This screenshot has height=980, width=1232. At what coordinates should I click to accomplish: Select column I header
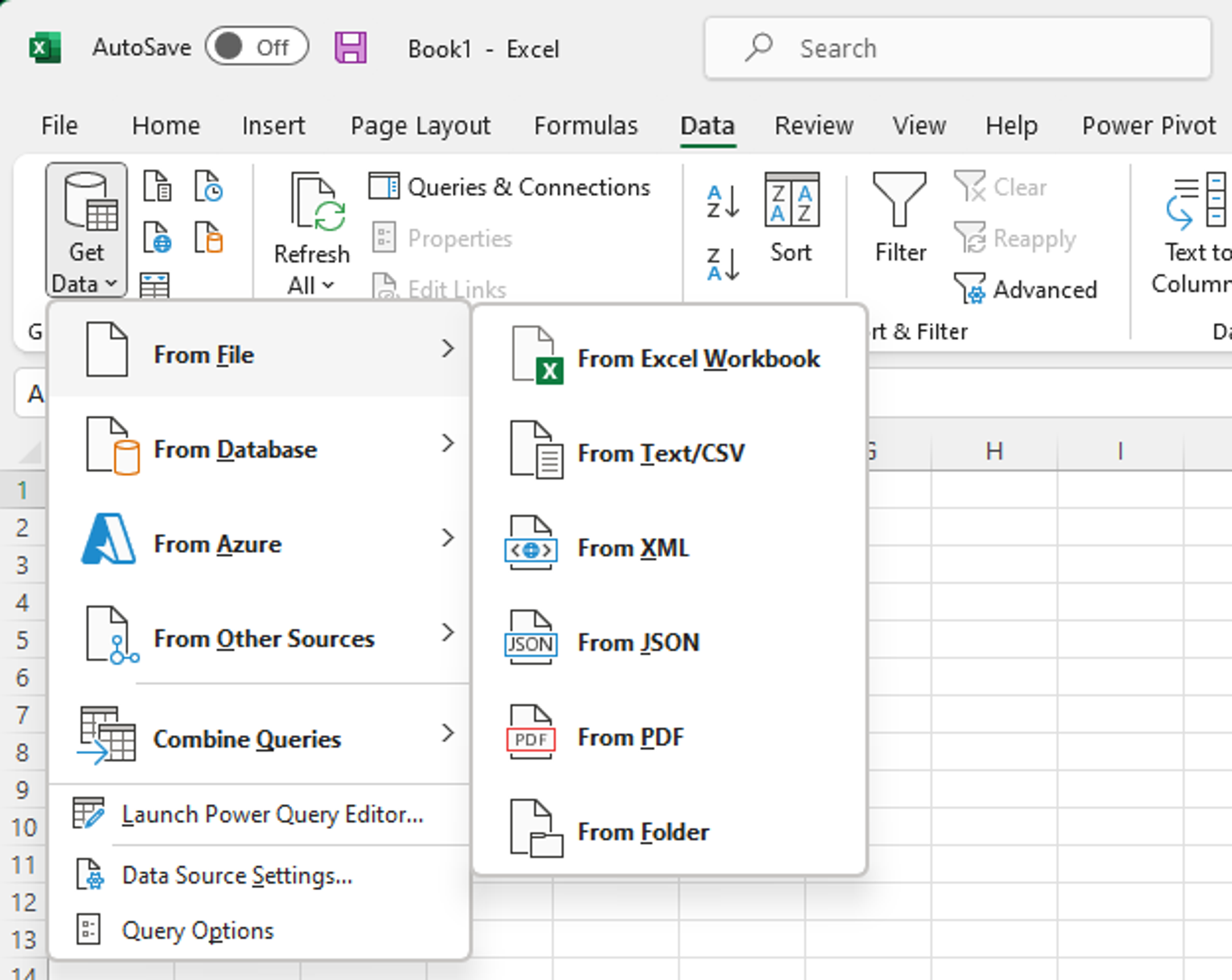point(1121,451)
